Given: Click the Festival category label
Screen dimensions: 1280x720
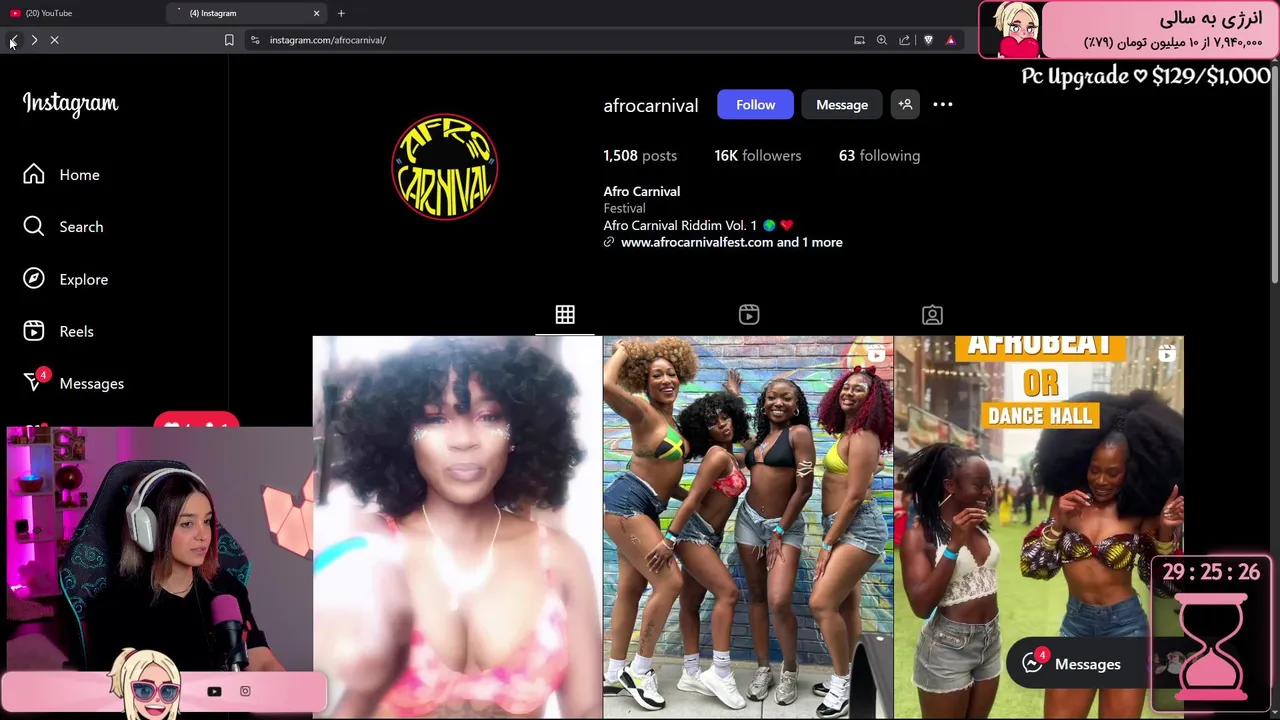Looking at the screenshot, I should pyautogui.click(x=624, y=208).
